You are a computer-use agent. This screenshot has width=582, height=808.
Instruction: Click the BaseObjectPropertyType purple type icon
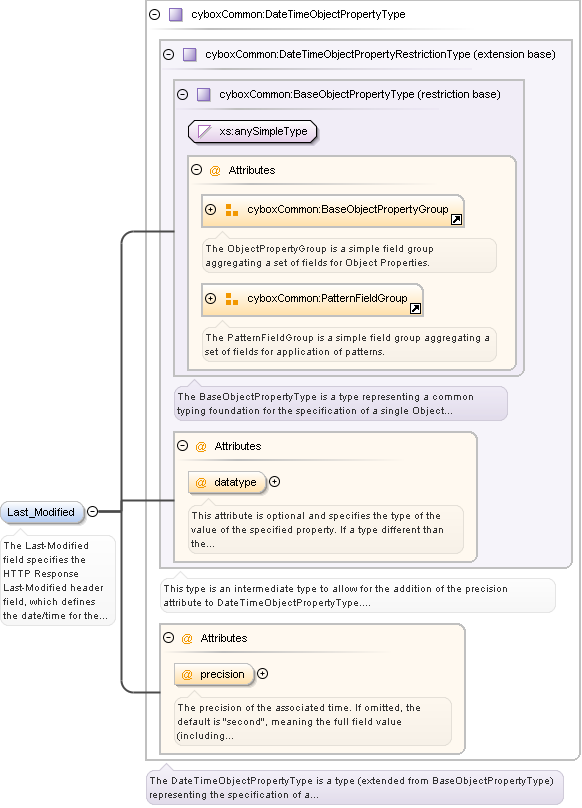[x=204, y=94]
